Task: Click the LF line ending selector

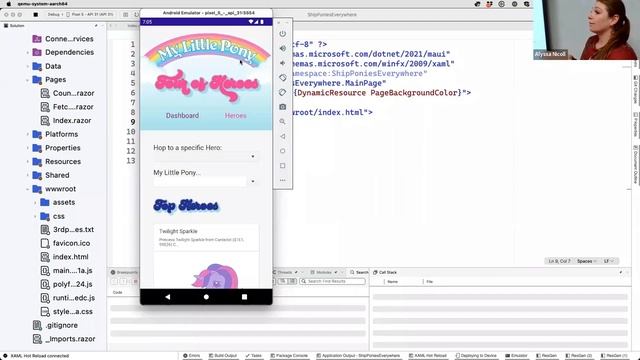Action: [609, 261]
